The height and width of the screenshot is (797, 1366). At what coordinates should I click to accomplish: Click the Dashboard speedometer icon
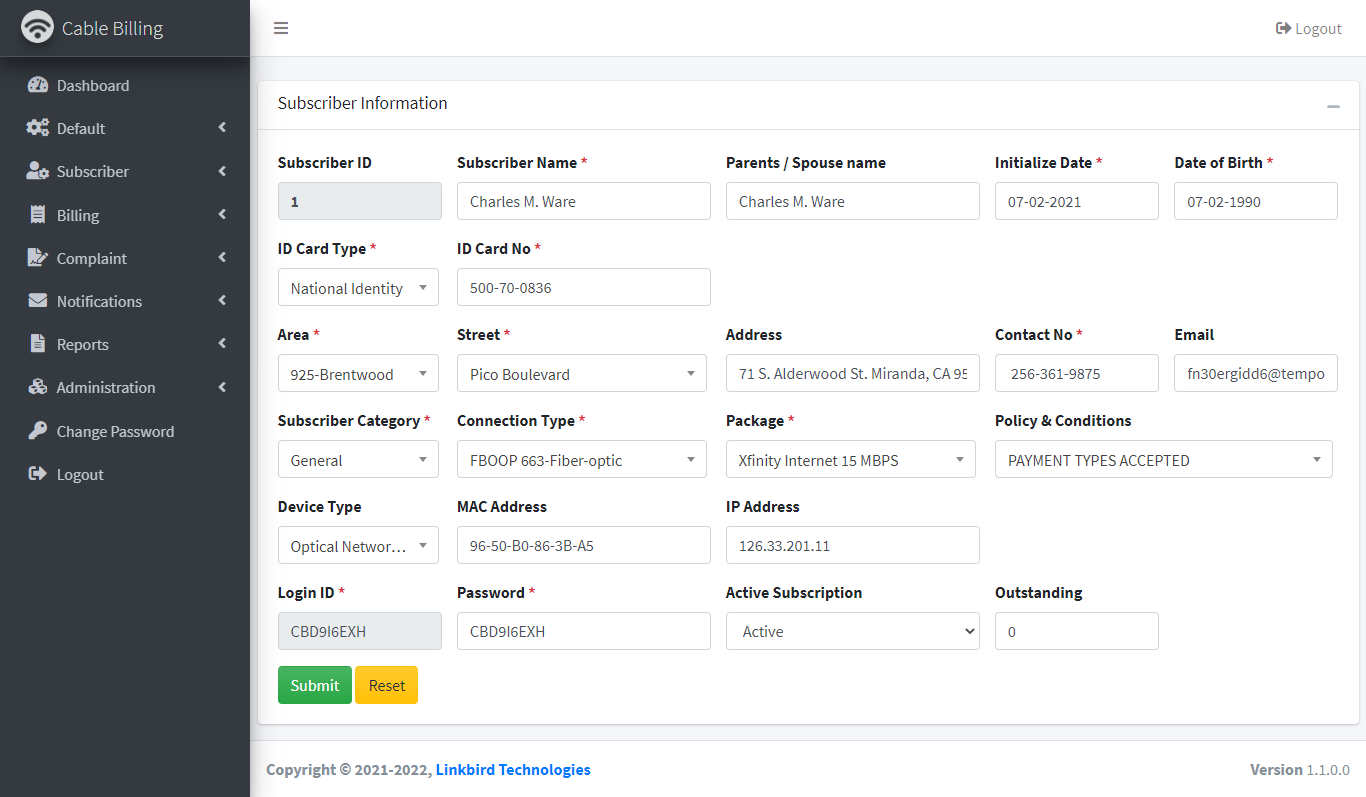click(38, 85)
